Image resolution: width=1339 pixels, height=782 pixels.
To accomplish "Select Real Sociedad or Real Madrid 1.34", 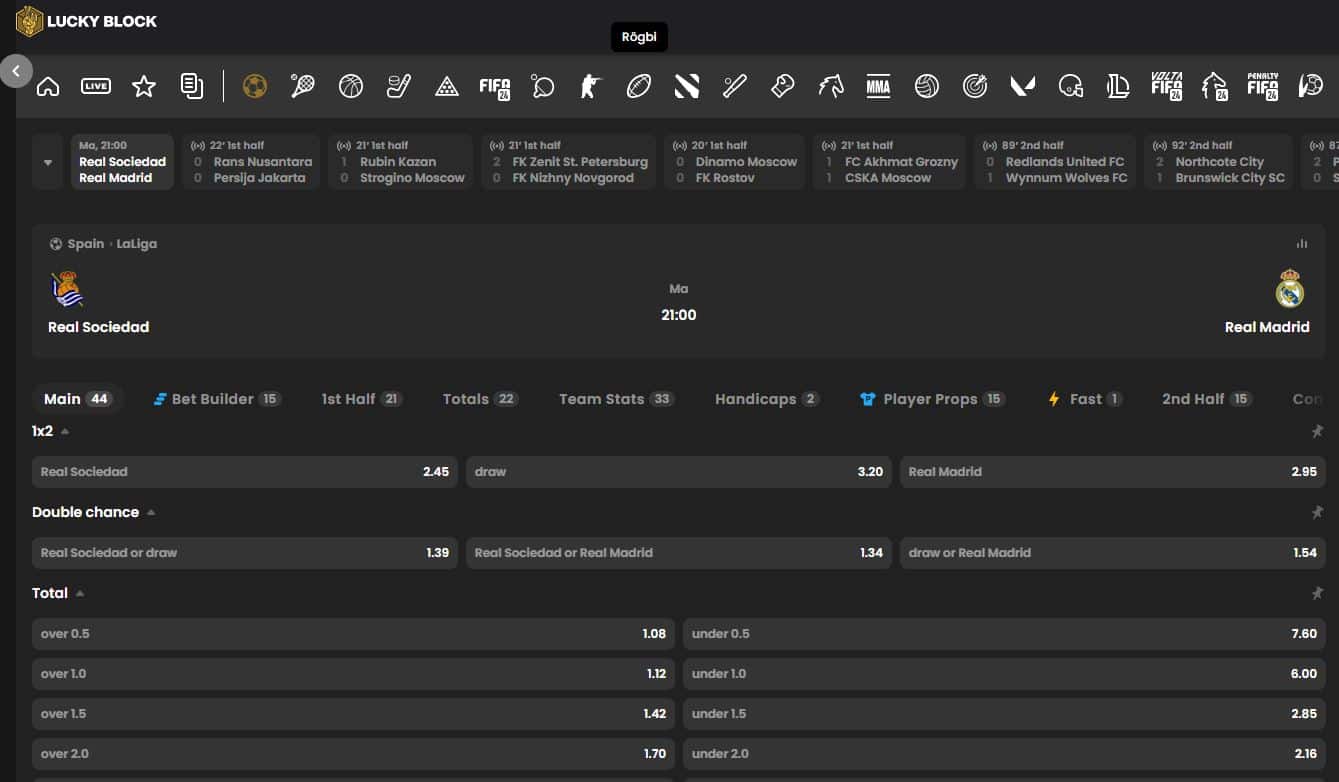I will pos(679,552).
